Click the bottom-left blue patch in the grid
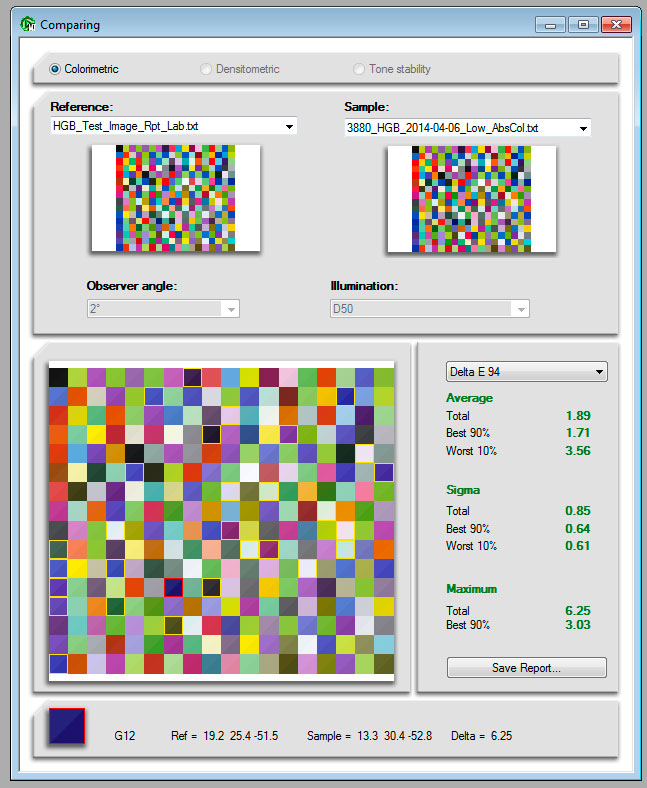The height and width of the screenshot is (788, 647). (x=59, y=663)
